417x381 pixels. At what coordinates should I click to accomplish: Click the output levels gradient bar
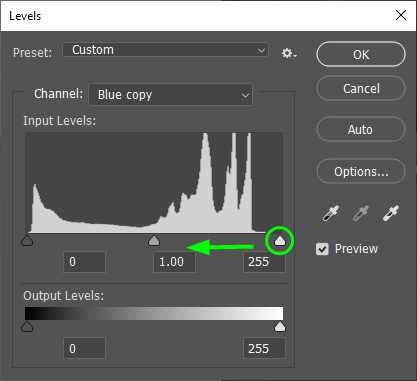[154, 314]
